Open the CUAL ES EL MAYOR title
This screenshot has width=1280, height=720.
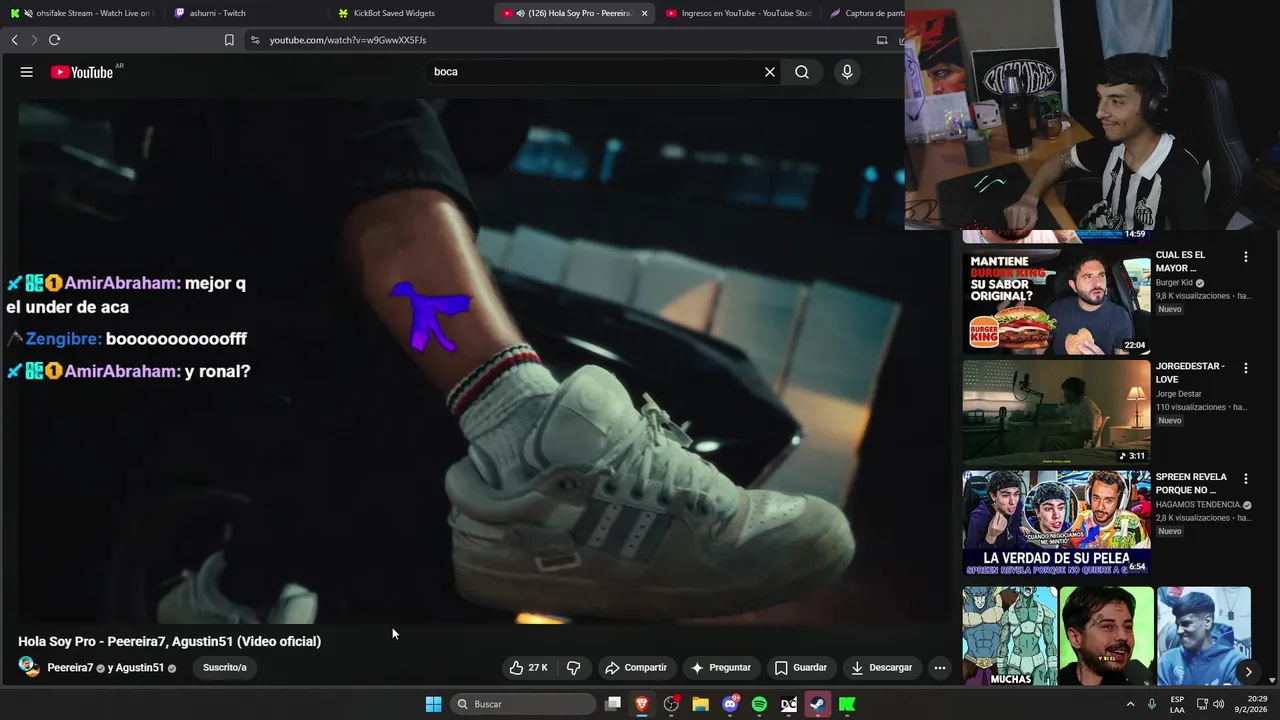(1181, 261)
